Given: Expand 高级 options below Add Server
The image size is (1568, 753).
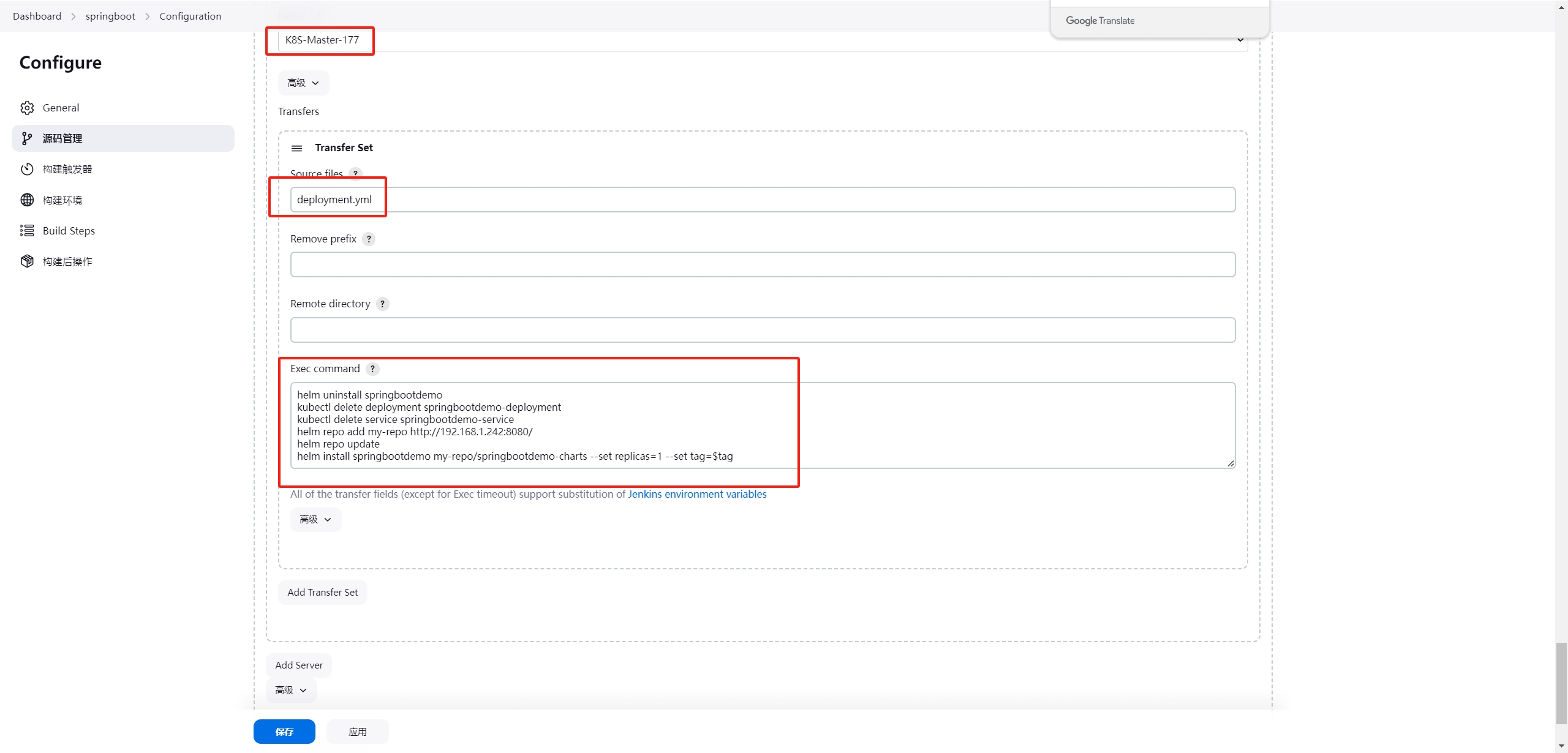Looking at the screenshot, I should [x=291, y=690].
